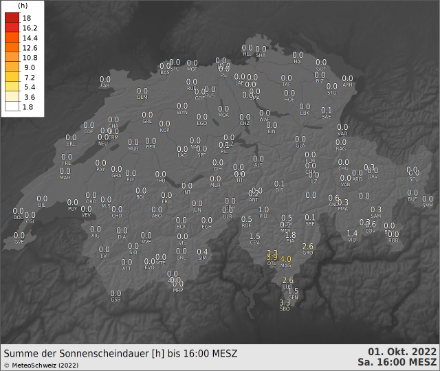This screenshot has height=371, width=440.
Task: Click the 1.5 value at station CEV
Action: (255, 236)
